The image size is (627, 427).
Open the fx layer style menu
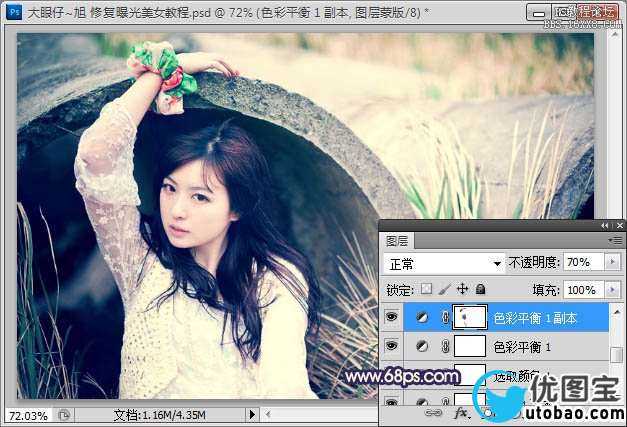pos(461,413)
